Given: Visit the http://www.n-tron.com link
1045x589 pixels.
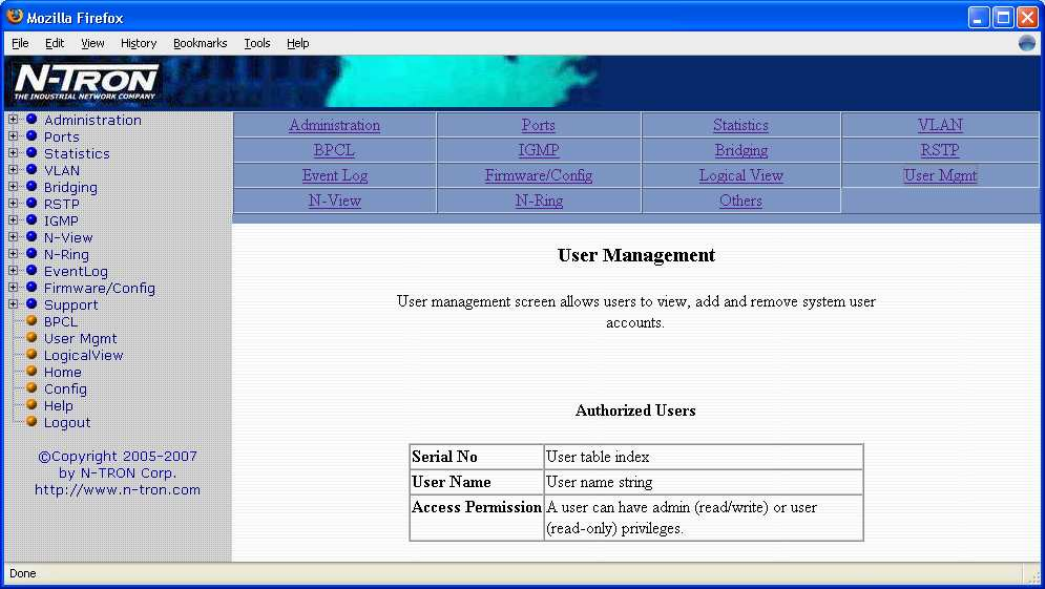Looking at the screenshot, I should [117, 490].
